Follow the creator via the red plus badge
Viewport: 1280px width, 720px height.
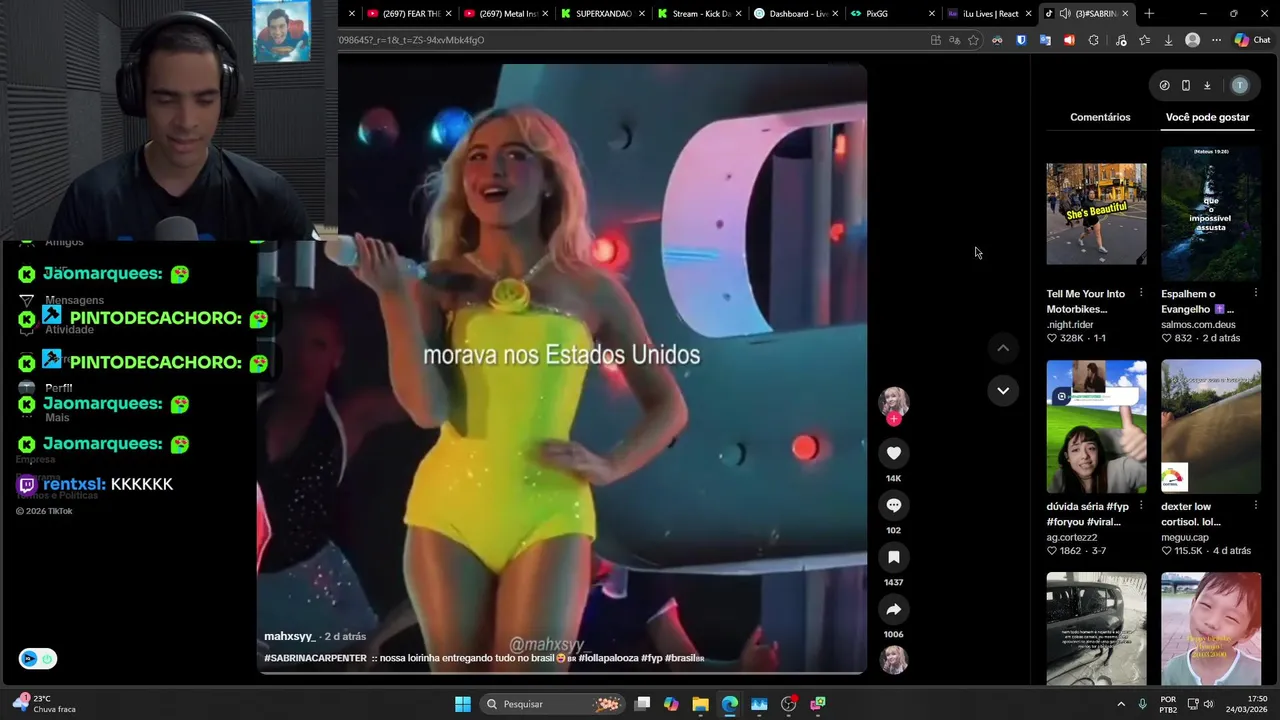click(x=893, y=419)
